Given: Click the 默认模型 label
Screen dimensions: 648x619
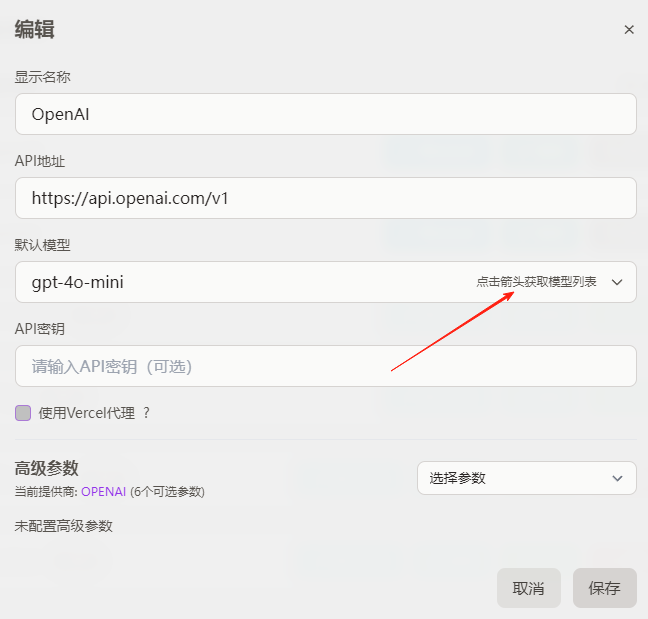Looking at the screenshot, I should click(43, 245).
